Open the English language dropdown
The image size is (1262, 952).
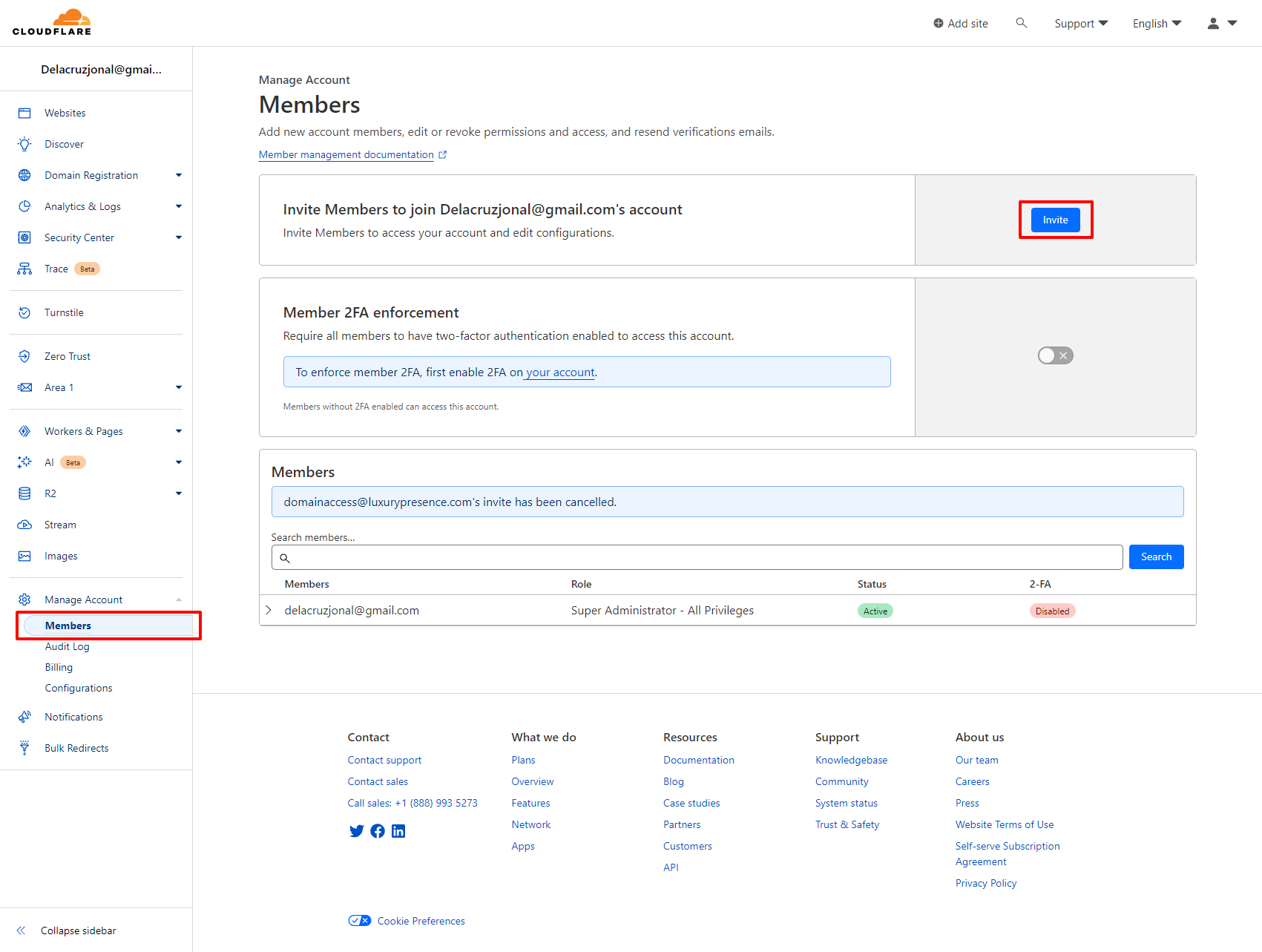click(1156, 23)
